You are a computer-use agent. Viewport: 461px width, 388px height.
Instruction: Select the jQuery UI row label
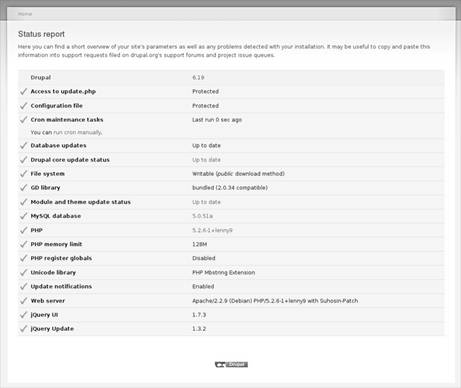(x=44, y=315)
